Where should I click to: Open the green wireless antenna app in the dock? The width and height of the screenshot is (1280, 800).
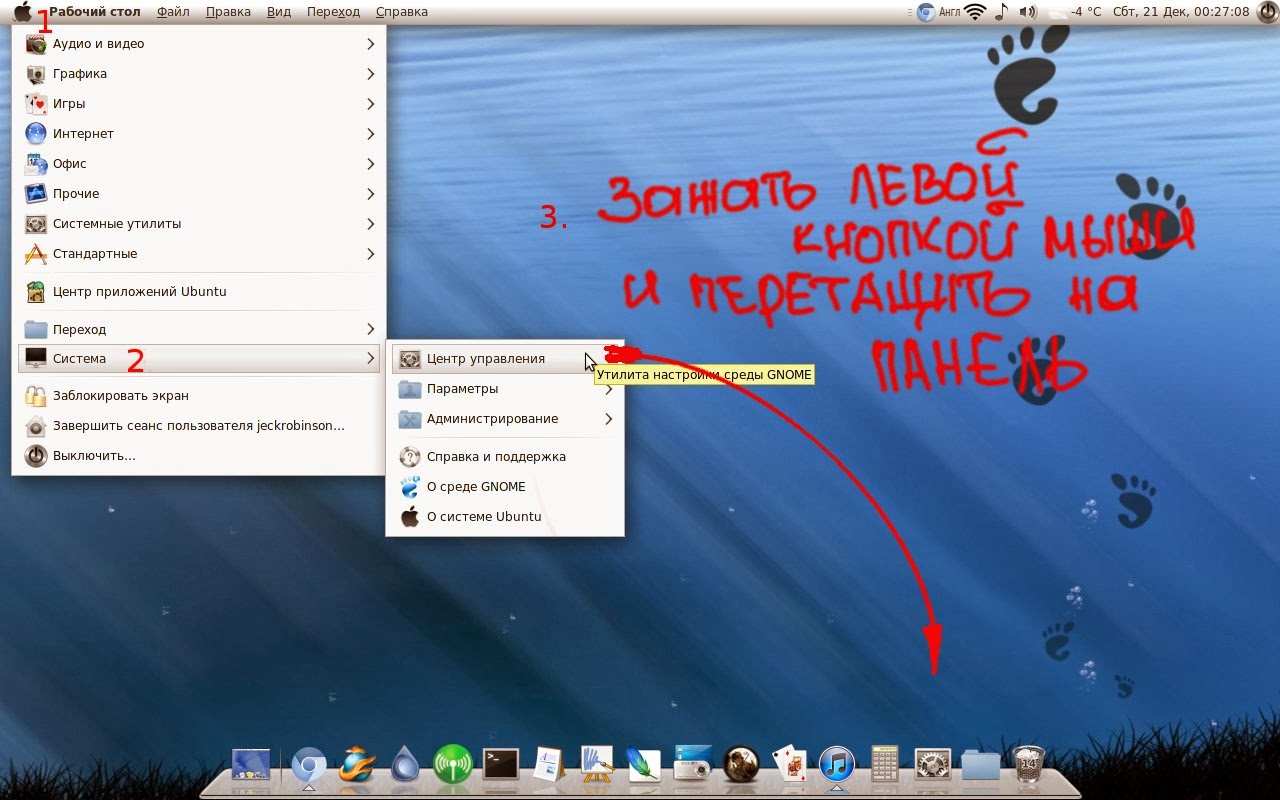[x=453, y=764]
